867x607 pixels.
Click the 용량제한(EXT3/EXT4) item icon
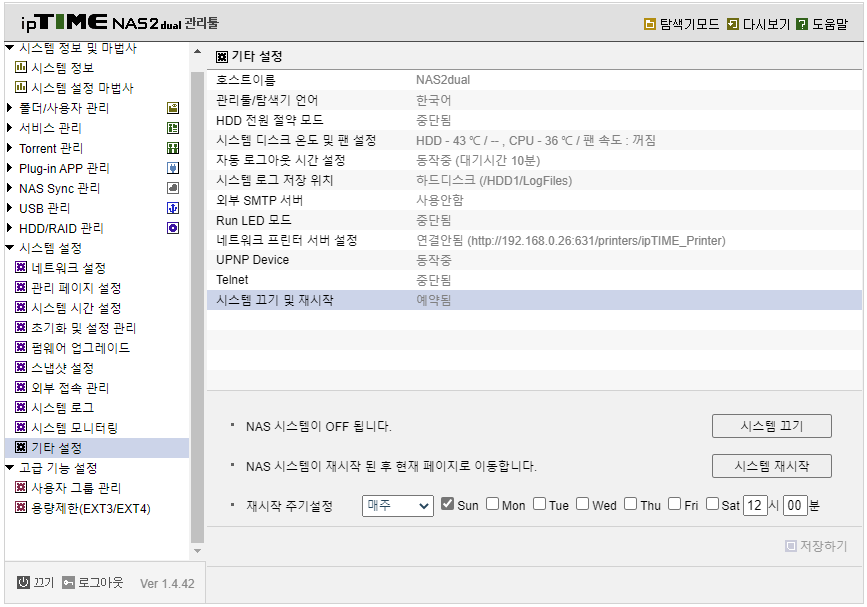(21, 507)
